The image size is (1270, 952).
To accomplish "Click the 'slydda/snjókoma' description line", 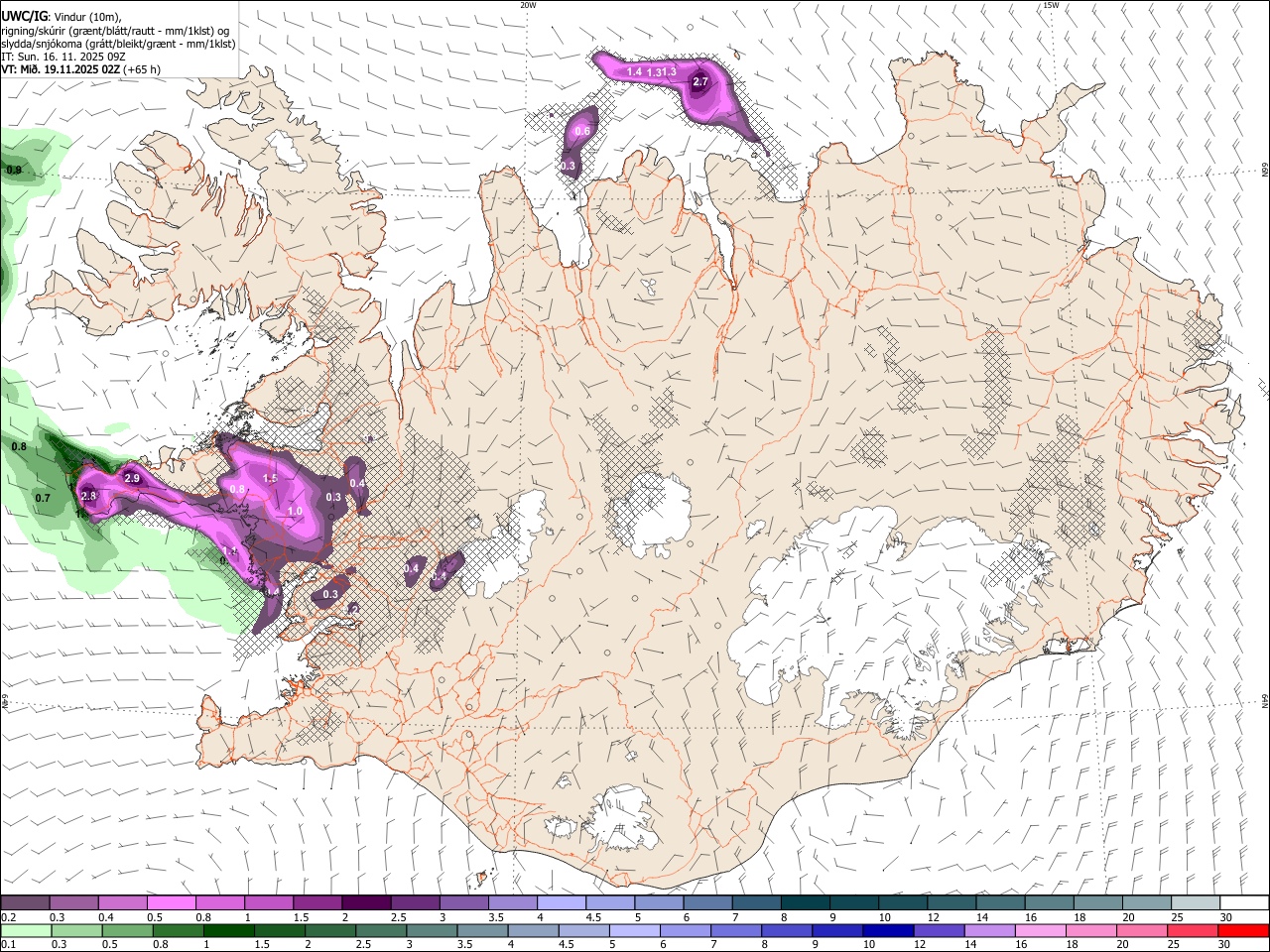I will pyautogui.click(x=118, y=44).
